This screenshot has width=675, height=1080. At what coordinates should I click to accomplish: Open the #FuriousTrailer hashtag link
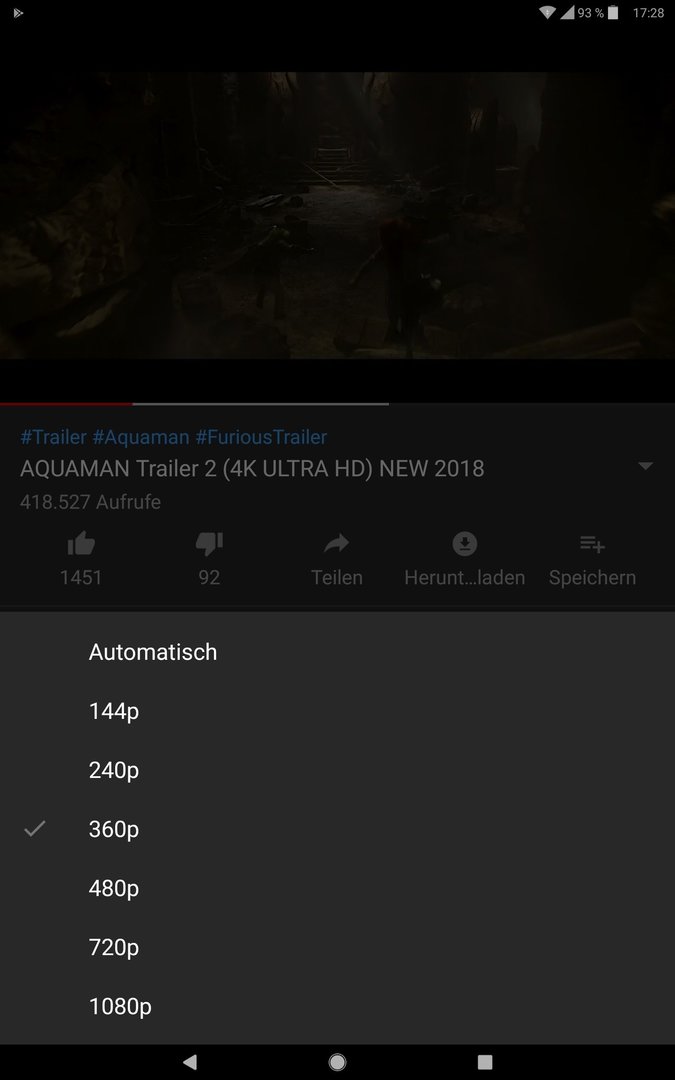(x=261, y=437)
